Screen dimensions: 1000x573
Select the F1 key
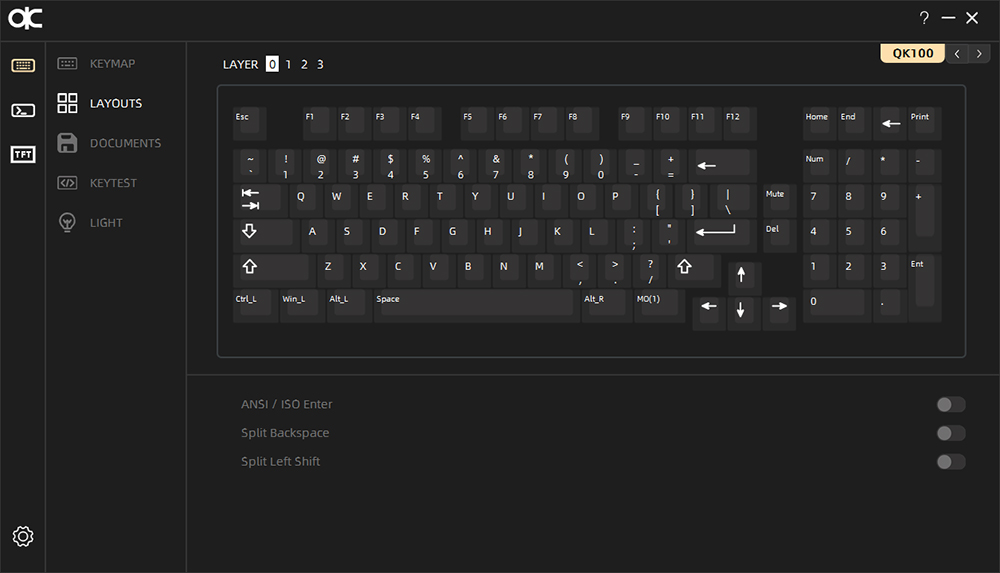point(319,123)
